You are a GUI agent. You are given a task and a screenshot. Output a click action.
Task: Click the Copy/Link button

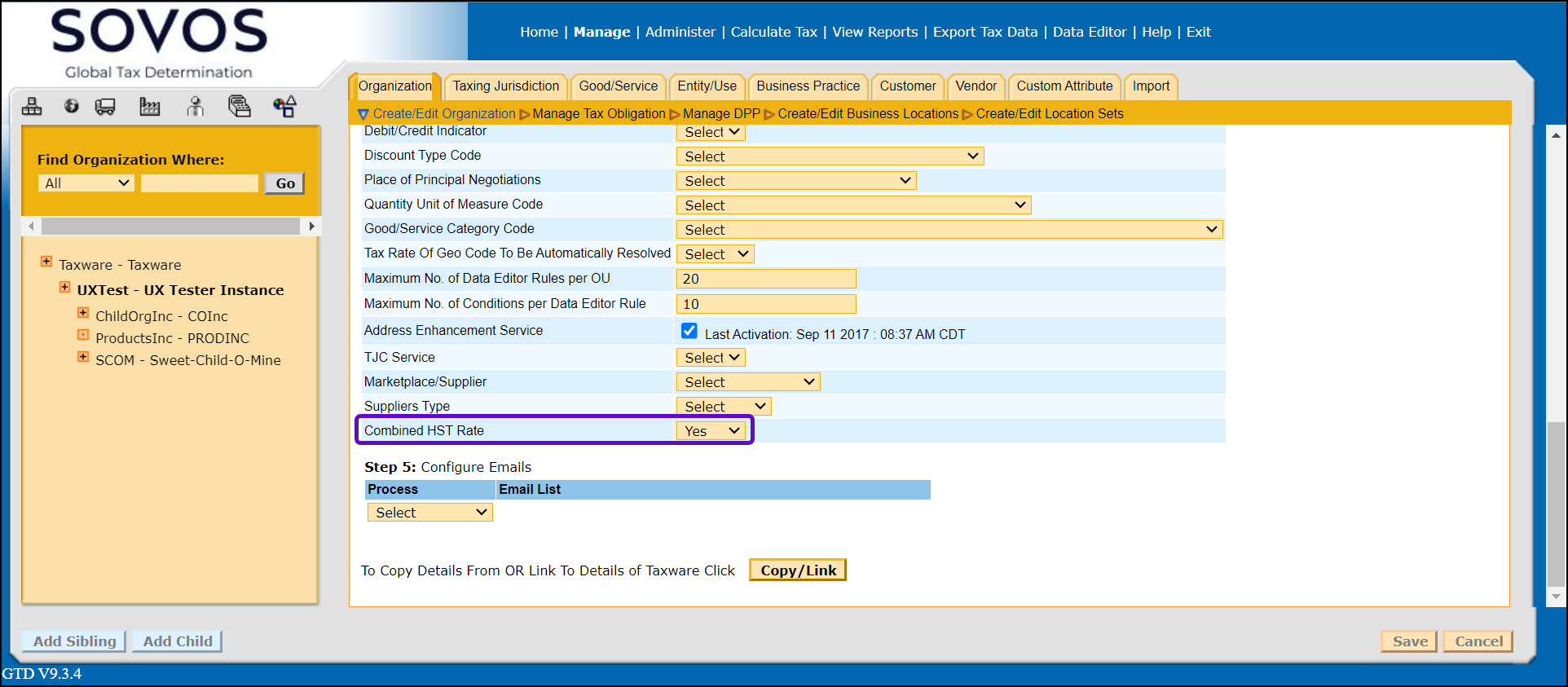tap(798, 570)
